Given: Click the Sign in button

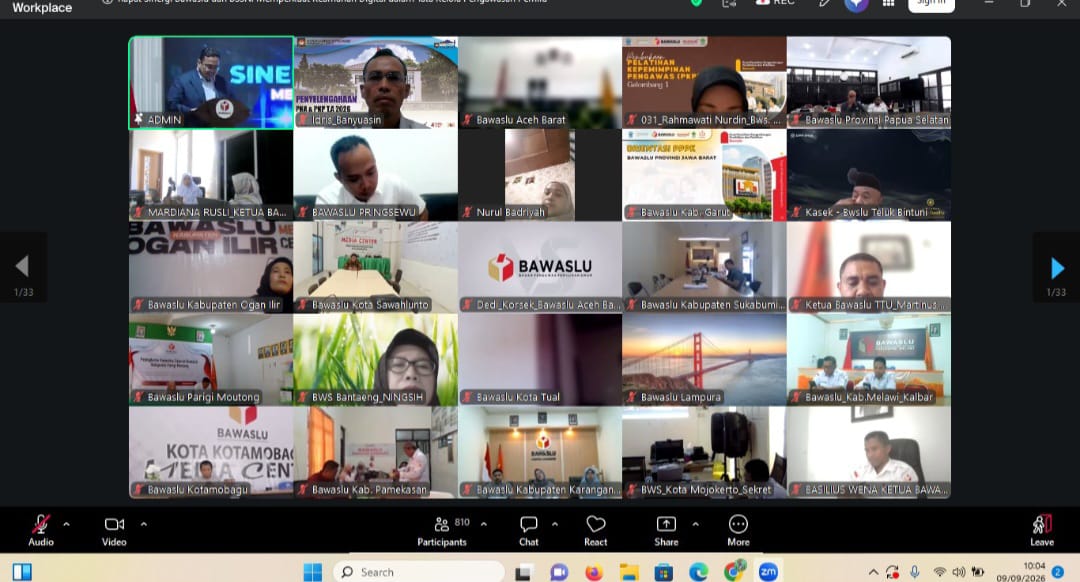Looking at the screenshot, I should click(931, 4).
